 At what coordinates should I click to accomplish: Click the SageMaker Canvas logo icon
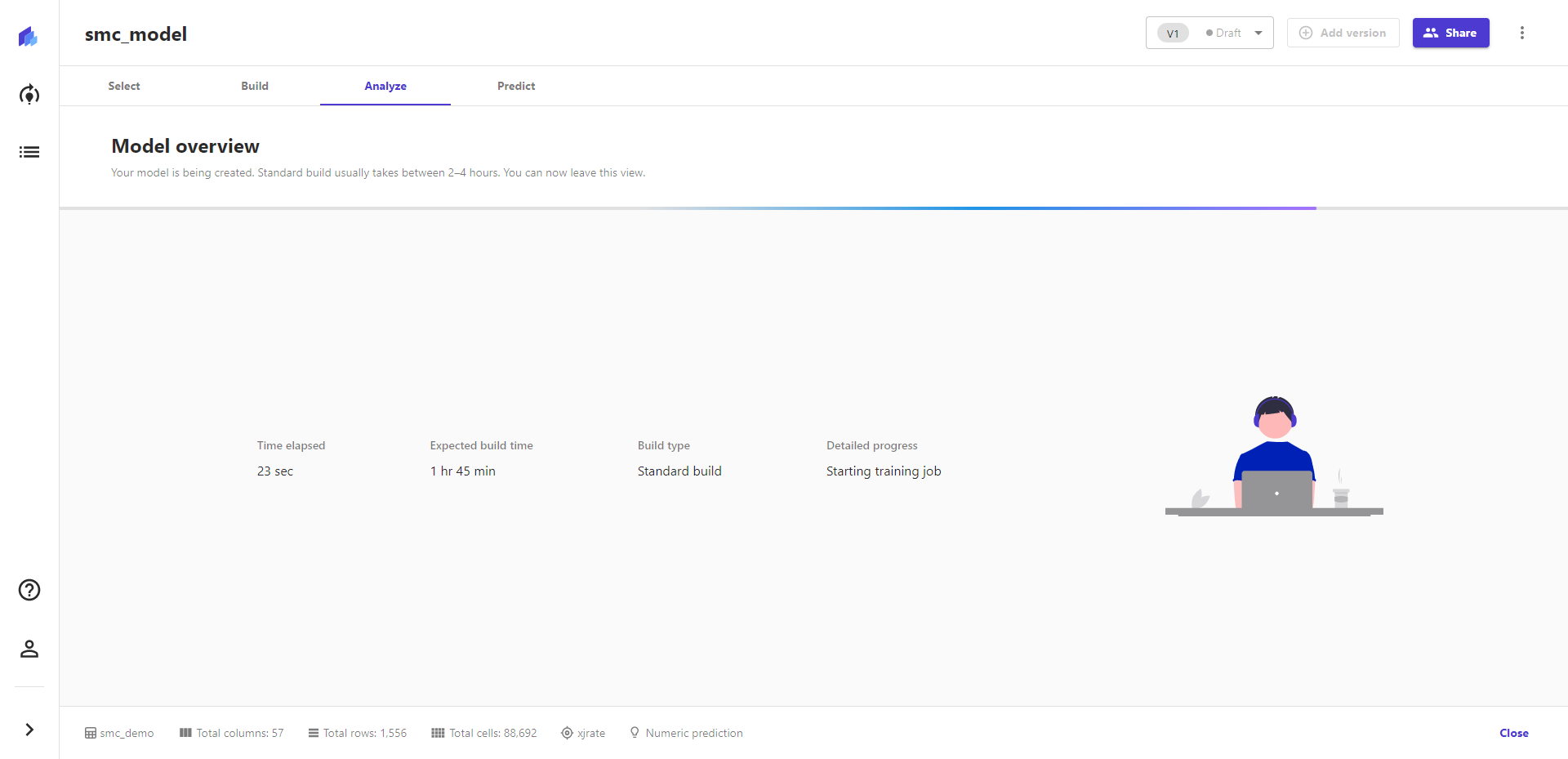pyautogui.click(x=29, y=37)
